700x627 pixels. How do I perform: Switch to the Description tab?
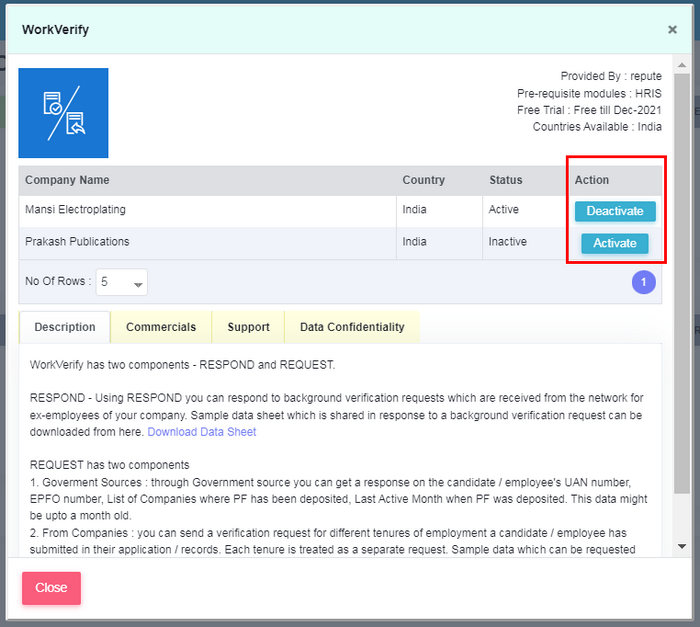(65, 327)
